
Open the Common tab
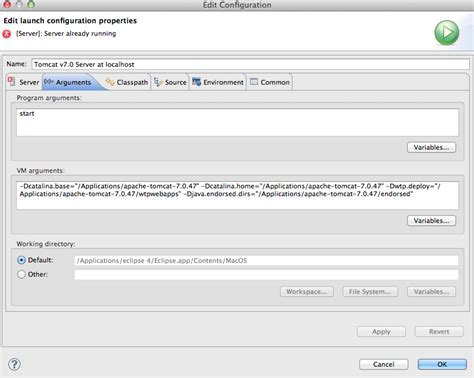pyautogui.click(x=270, y=82)
